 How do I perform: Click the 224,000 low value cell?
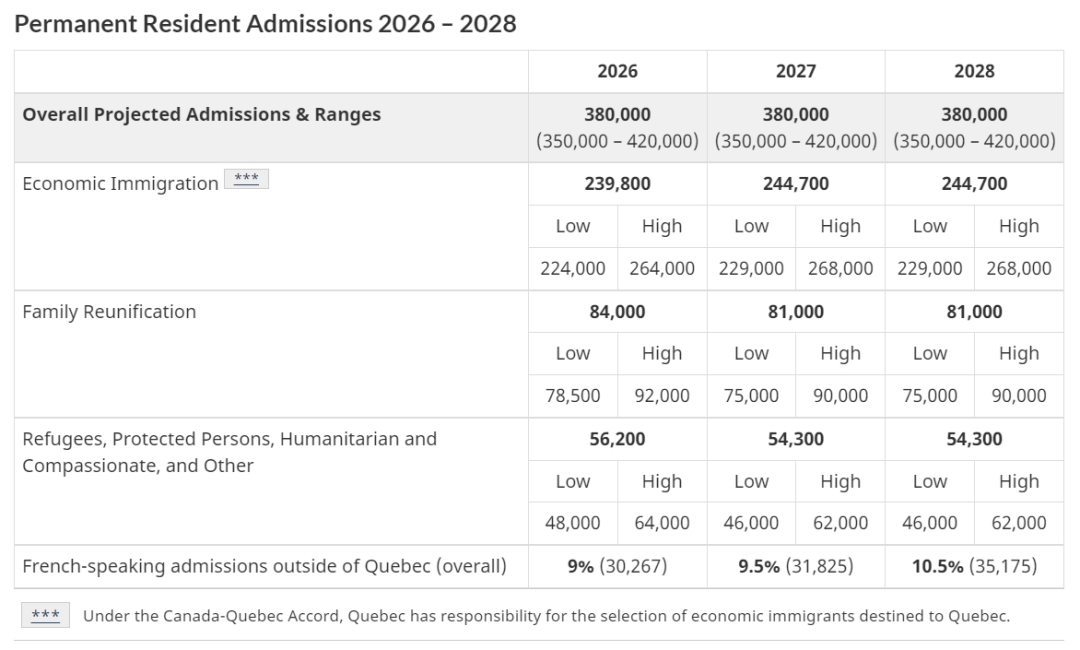coord(573,268)
